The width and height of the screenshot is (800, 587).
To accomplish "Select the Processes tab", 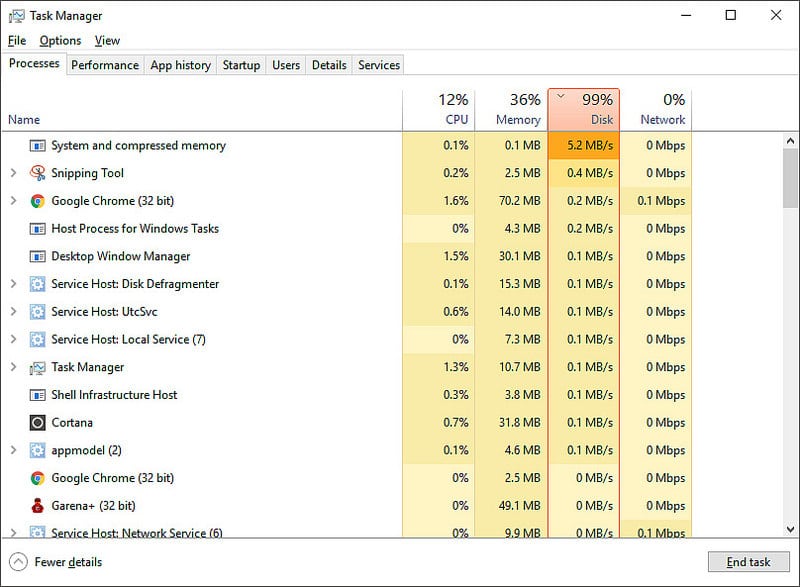I will coord(34,63).
